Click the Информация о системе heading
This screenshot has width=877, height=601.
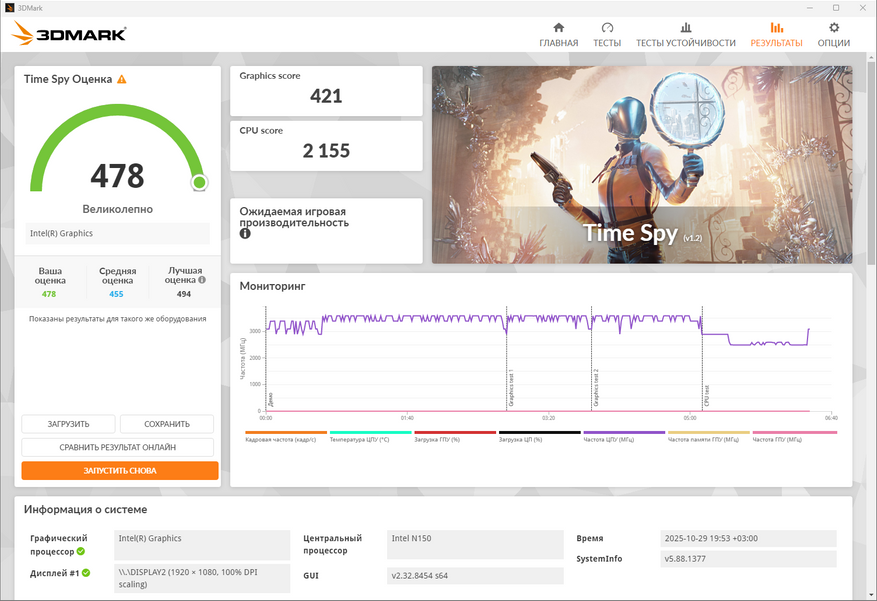tap(86, 509)
